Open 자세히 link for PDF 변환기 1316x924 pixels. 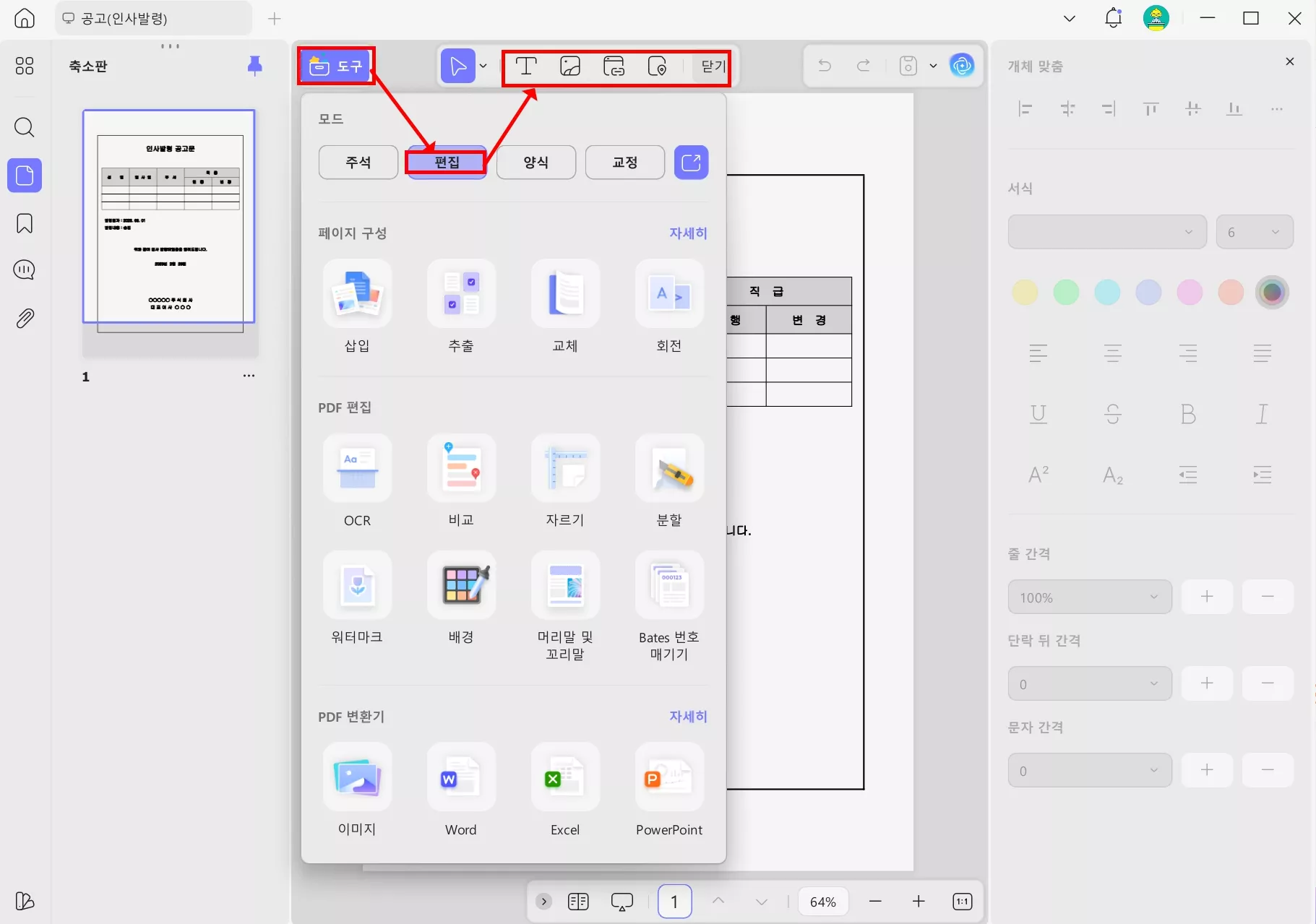click(688, 716)
